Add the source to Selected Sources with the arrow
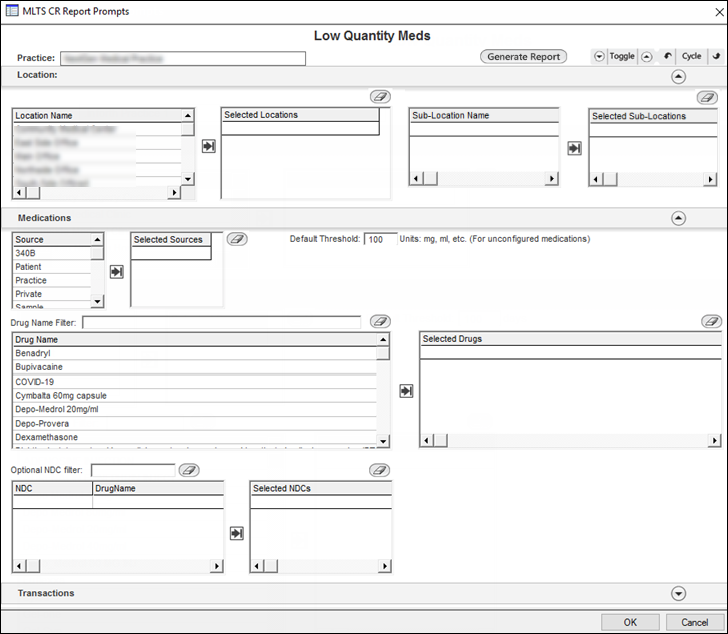 (117, 272)
